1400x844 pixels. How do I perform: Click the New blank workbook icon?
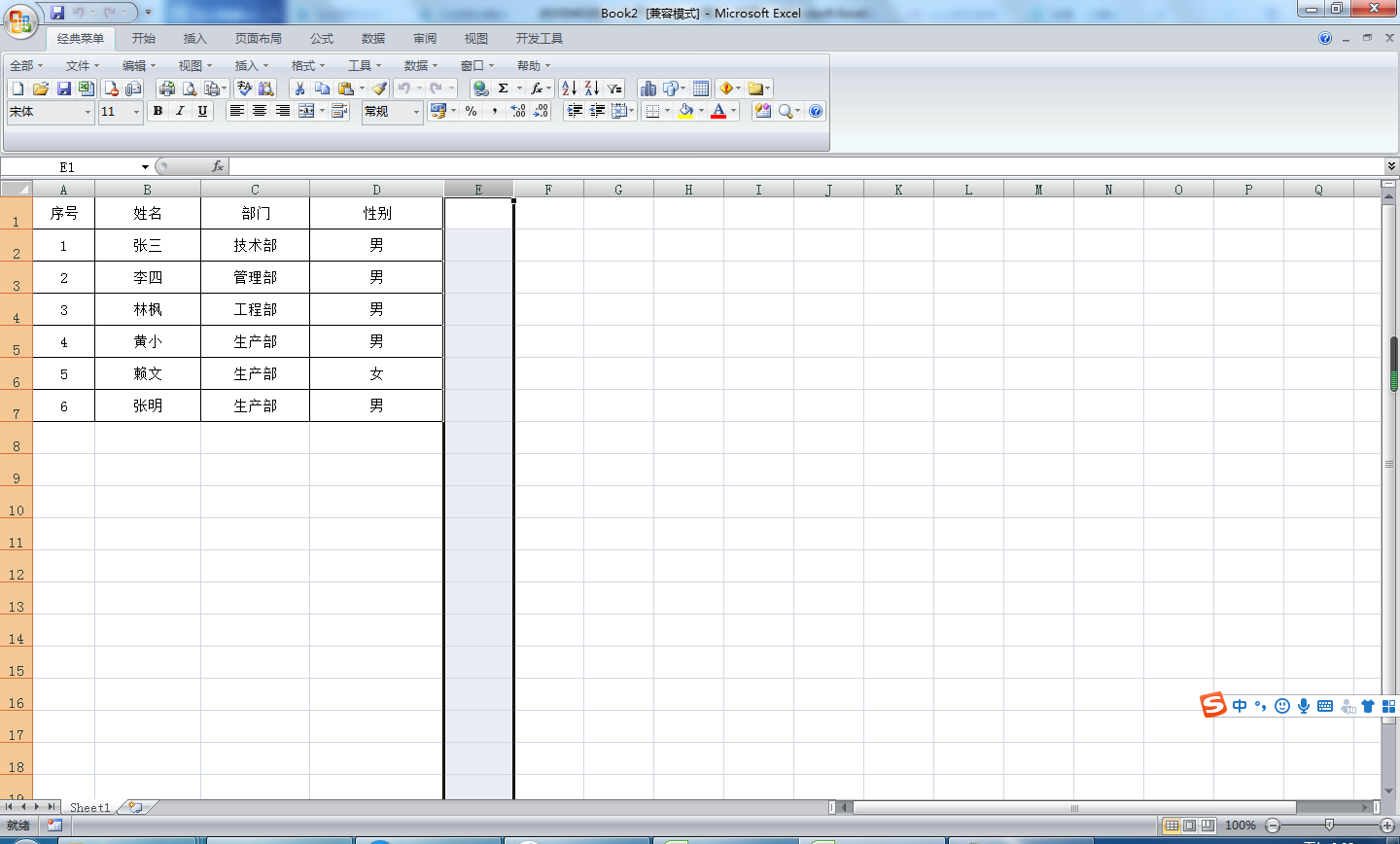17,88
